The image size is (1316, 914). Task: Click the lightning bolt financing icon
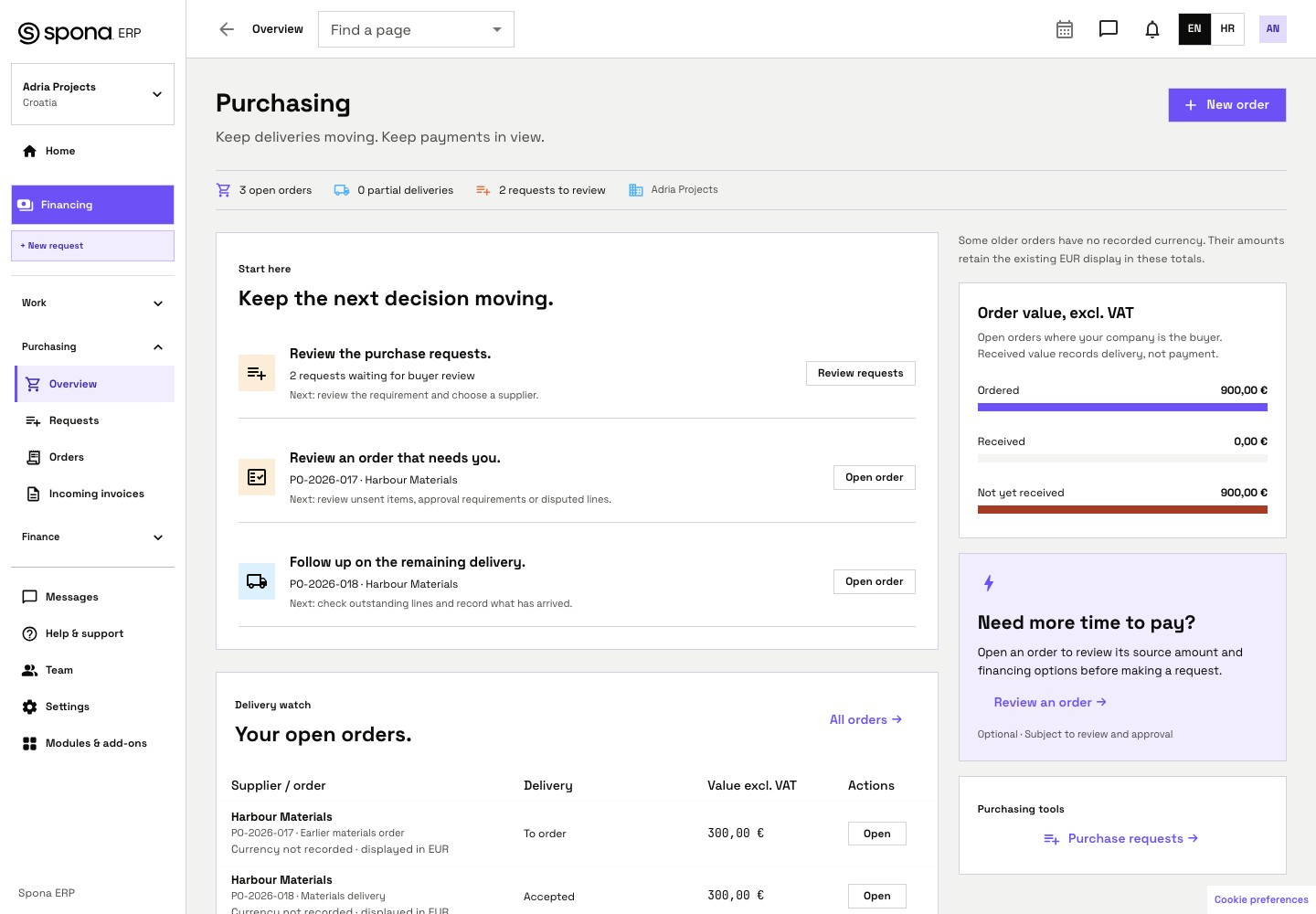[988, 583]
